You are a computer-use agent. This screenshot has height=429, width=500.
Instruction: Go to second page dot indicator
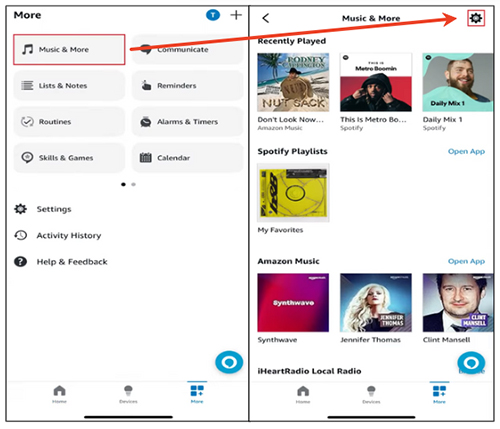pos(133,184)
